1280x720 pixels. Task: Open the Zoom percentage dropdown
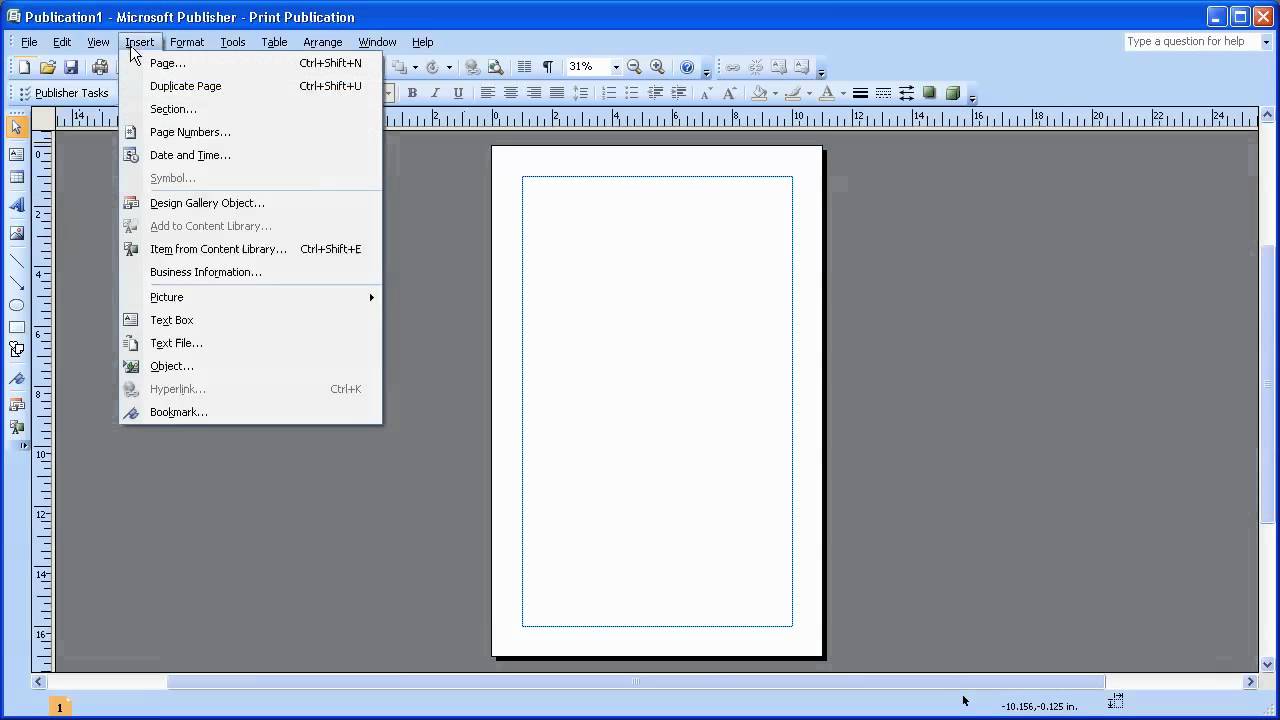pyautogui.click(x=616, y=66)
